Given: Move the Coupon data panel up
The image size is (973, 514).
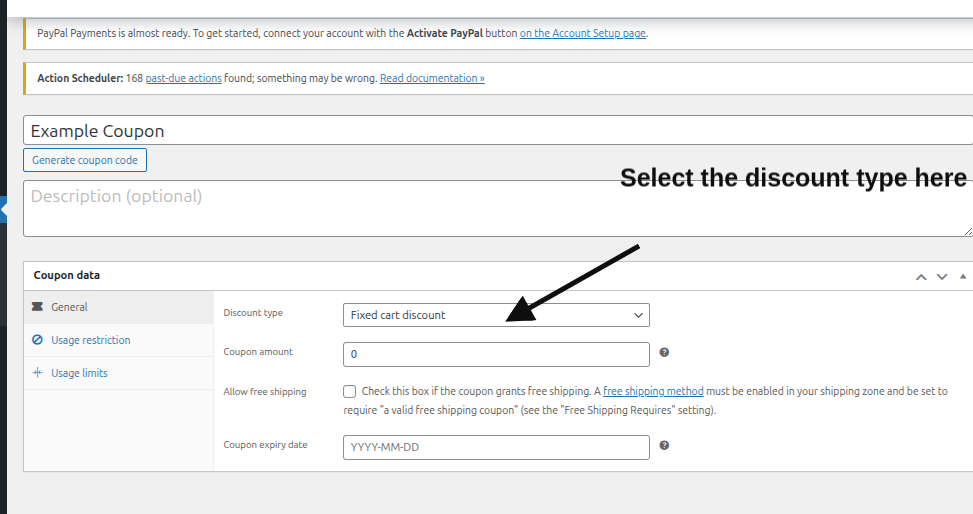Looking at the screenshot, I should (x=921, y=276).
